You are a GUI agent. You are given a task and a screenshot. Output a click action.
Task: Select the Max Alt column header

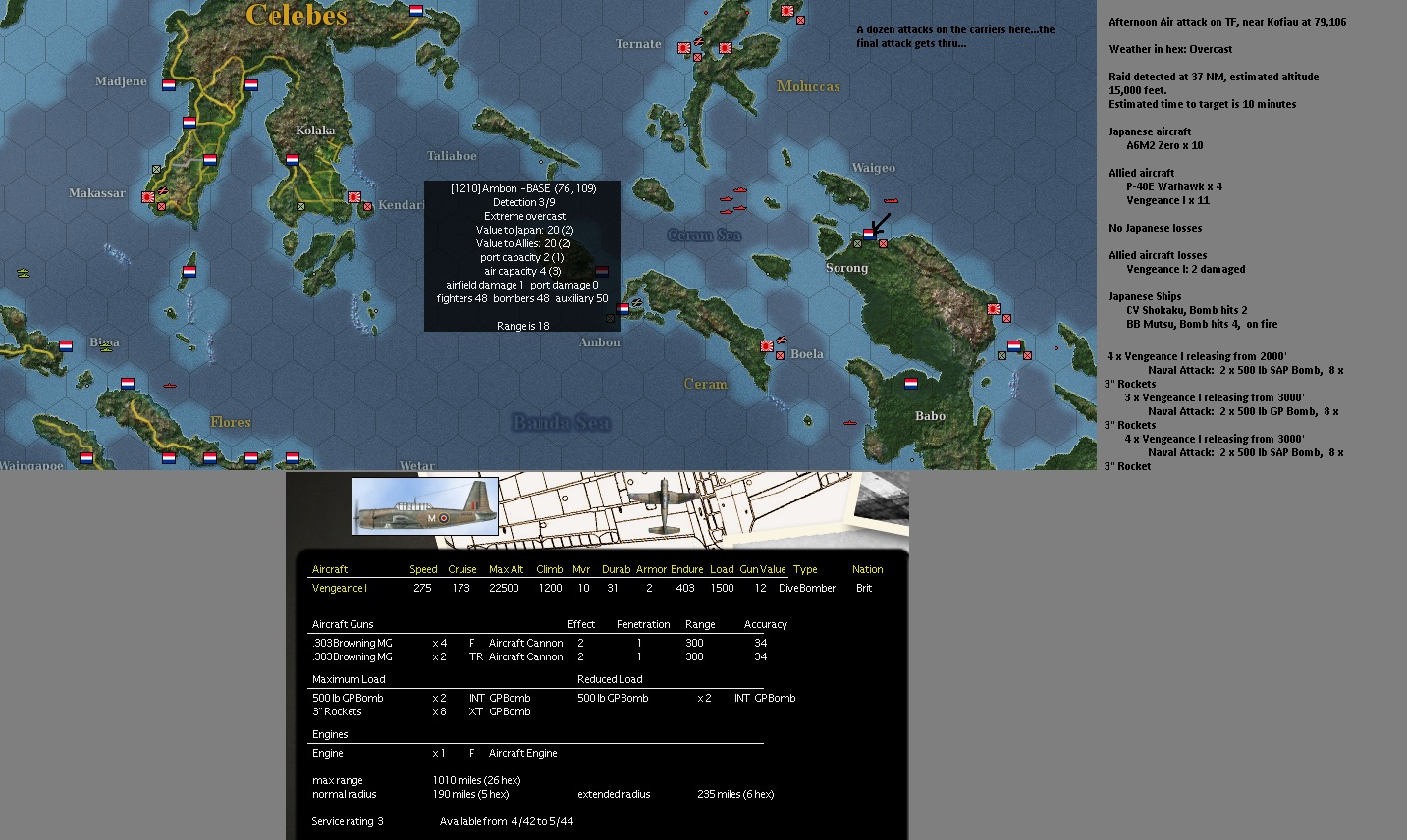pyautogui.click(x=506, y=569)
